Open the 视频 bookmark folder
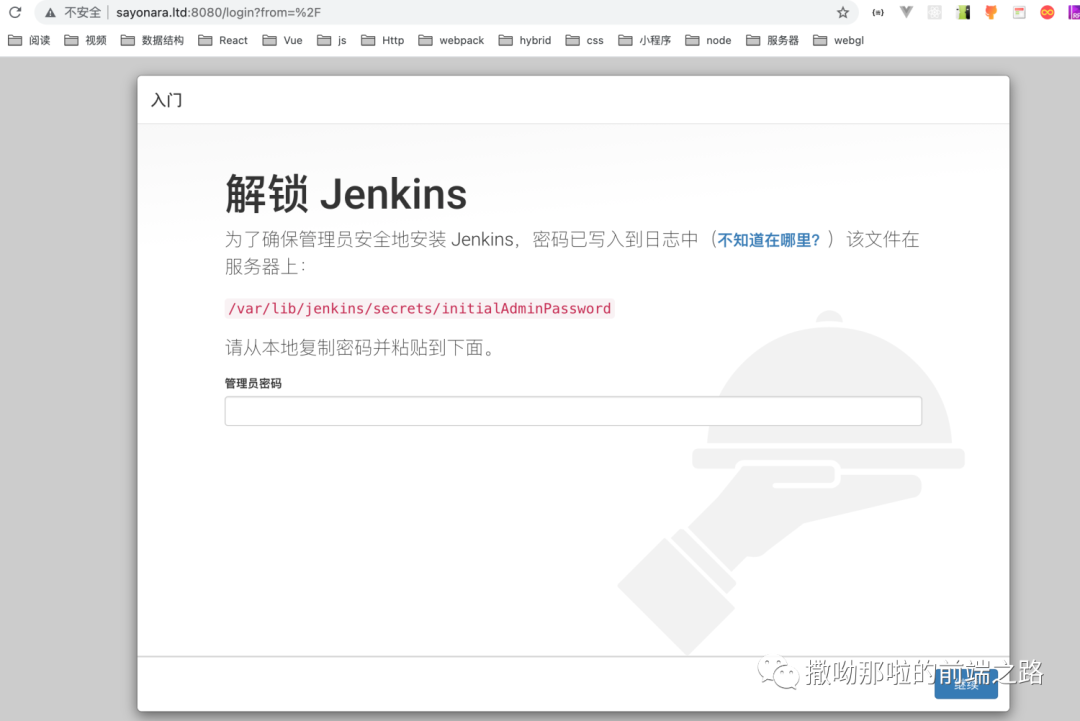1080x721 pixels. tap(85, 41)
